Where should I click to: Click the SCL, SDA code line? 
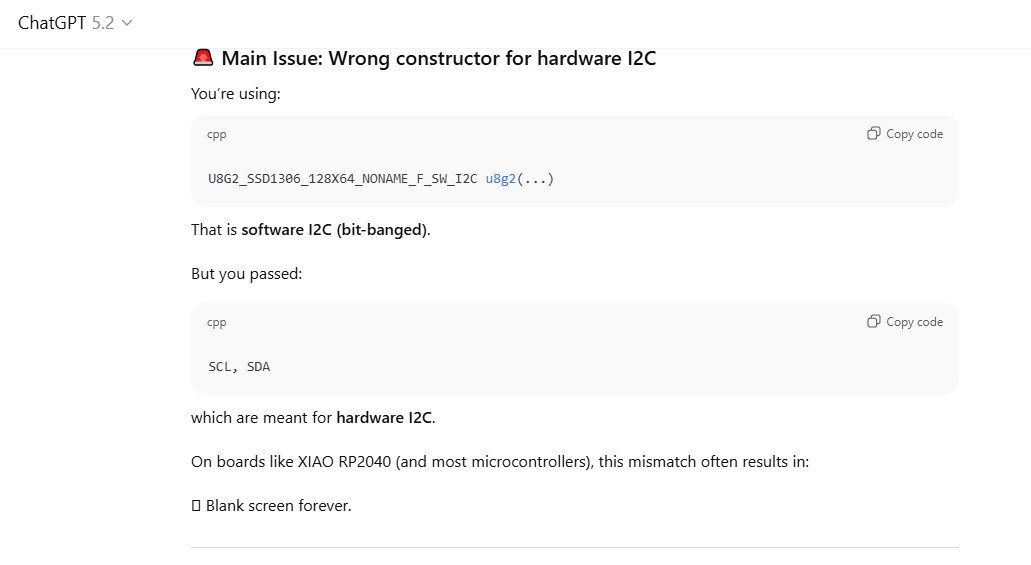tap(239, 367)
